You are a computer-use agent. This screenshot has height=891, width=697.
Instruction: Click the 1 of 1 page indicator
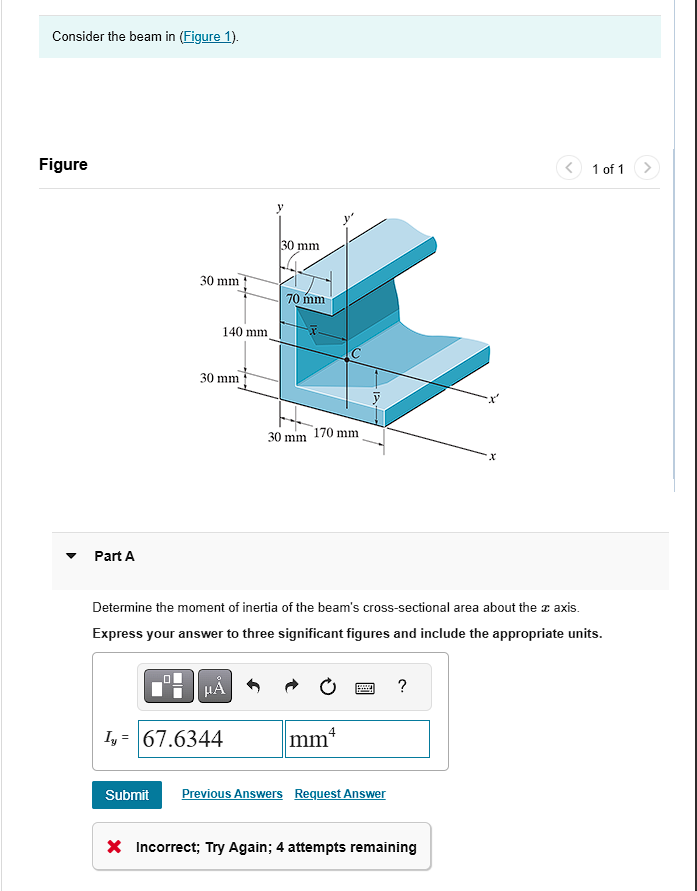point(607,169)
